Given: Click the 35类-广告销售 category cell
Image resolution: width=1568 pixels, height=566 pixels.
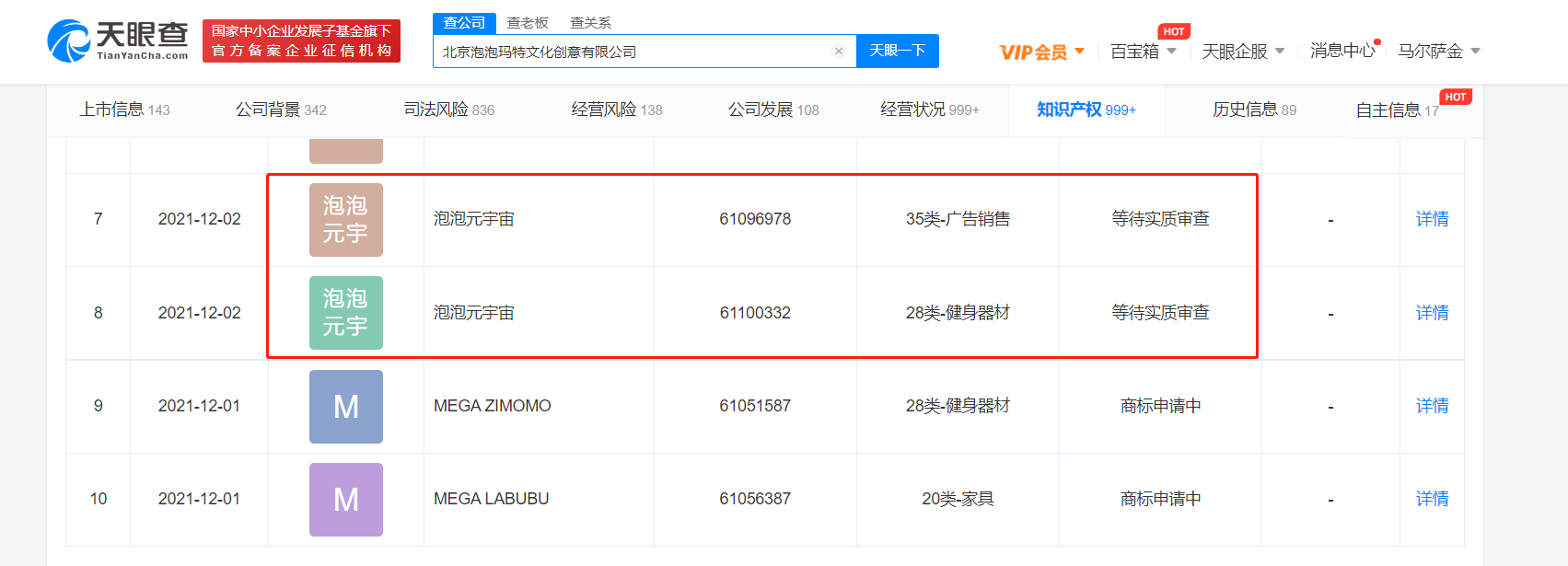Looking at the screenshot, I should (x=958, y=219).
